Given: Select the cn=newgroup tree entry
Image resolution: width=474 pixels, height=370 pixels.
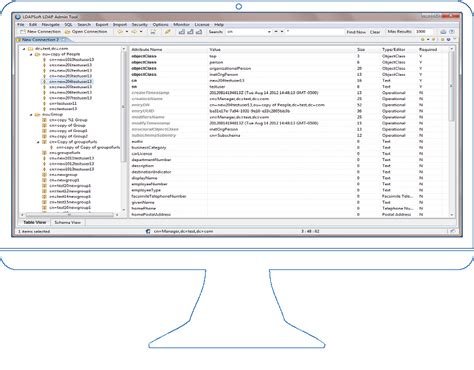Looking at the screenshot, I should (x=63, y=175).
